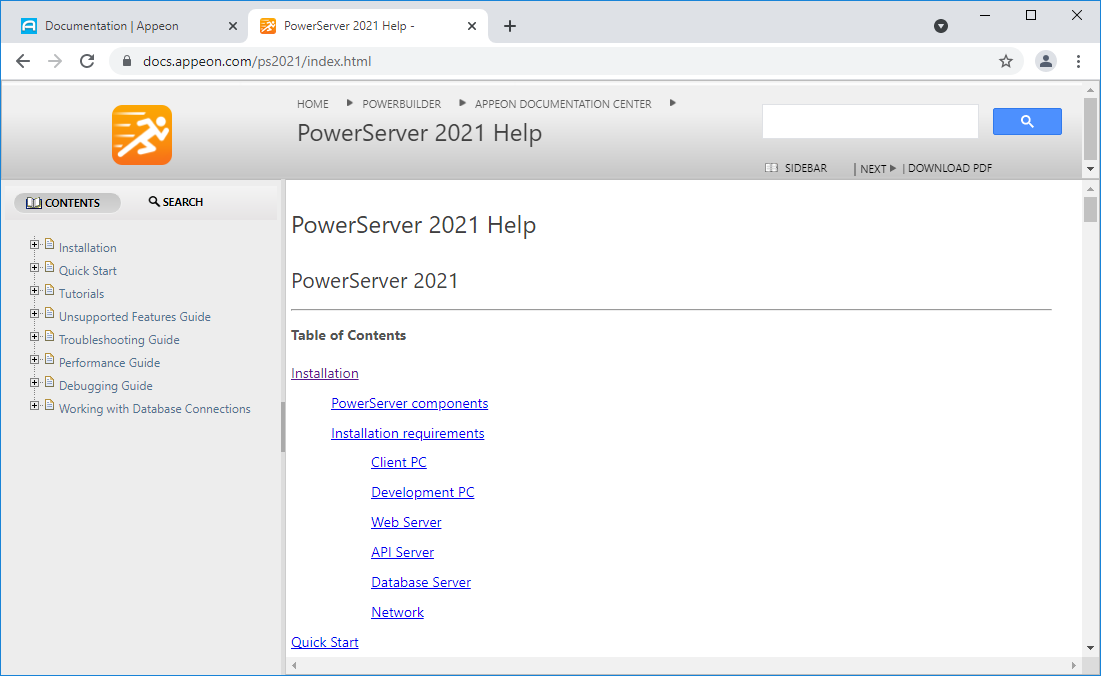
Task: Click the padlock site info icon
Action: coord(127,61)
